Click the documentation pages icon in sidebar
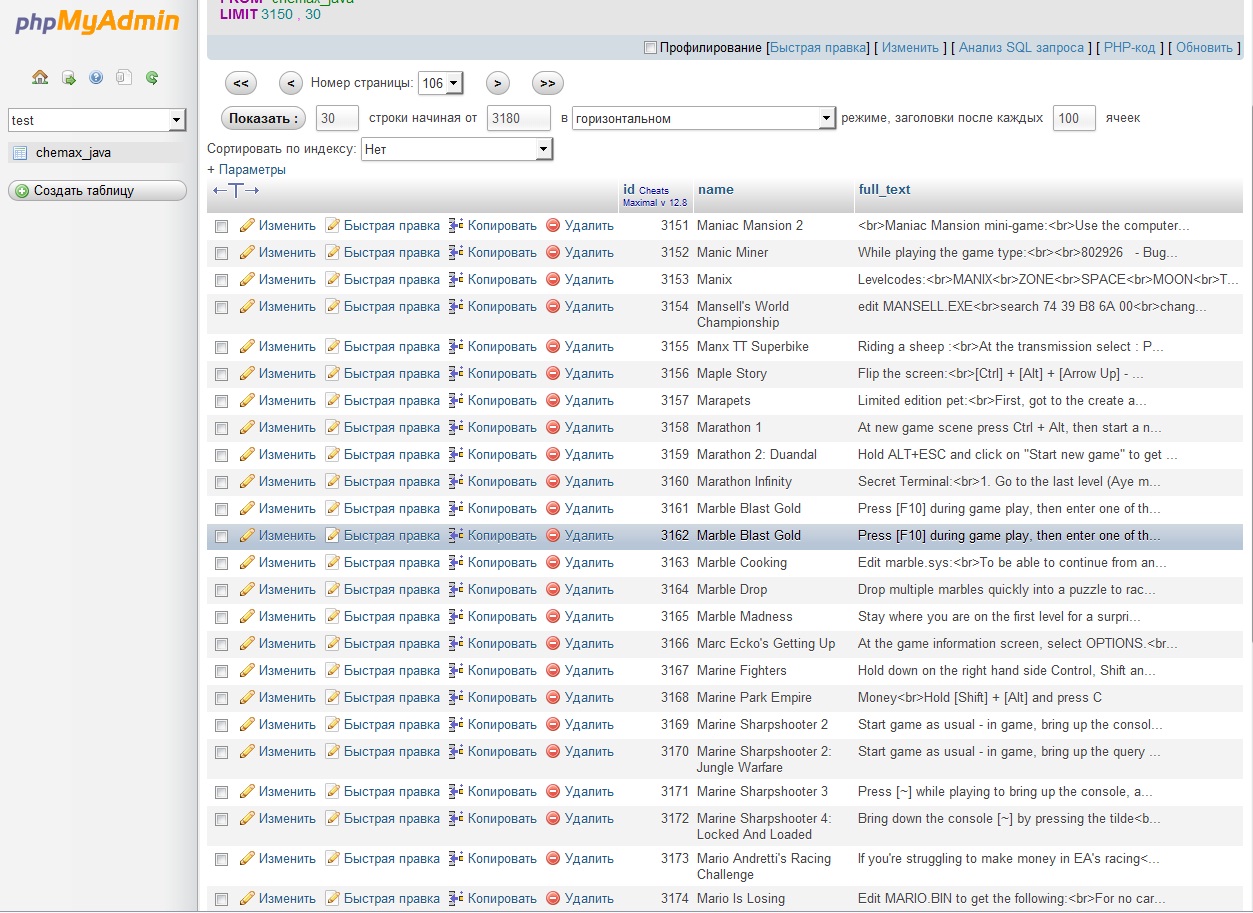Image resolution: width=1253 pixels, height=913 pixels. coord(124,77)
